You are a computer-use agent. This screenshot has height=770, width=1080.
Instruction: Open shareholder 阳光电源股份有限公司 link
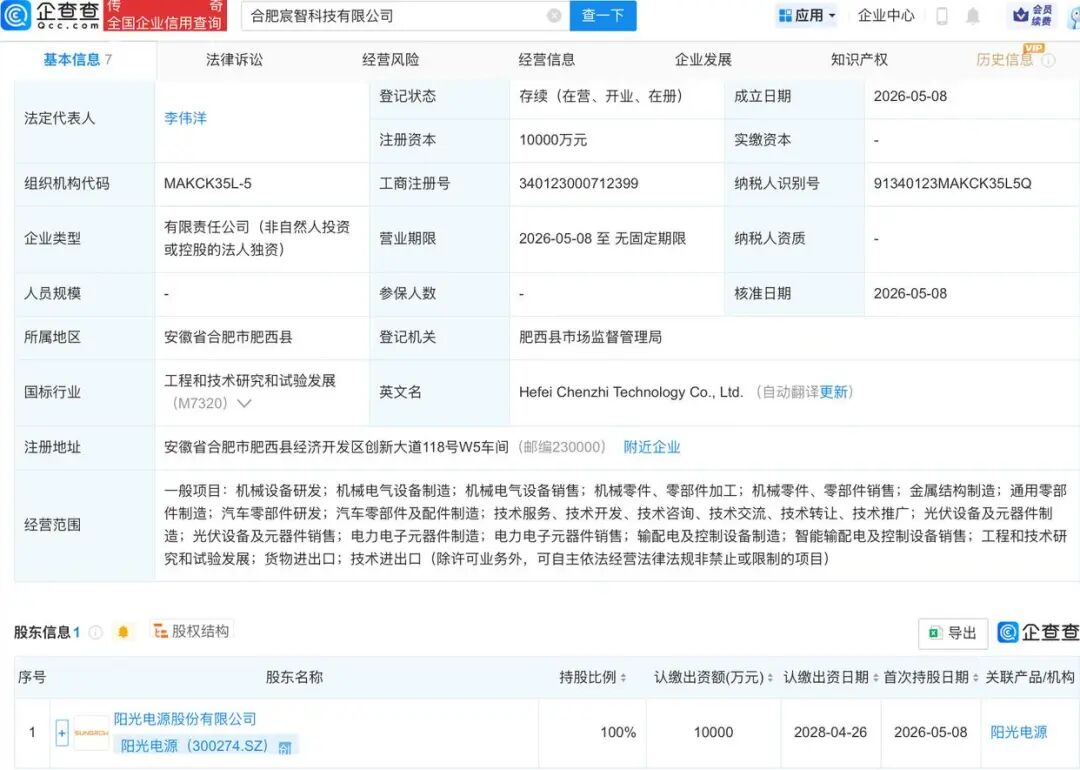pos(185,719)
